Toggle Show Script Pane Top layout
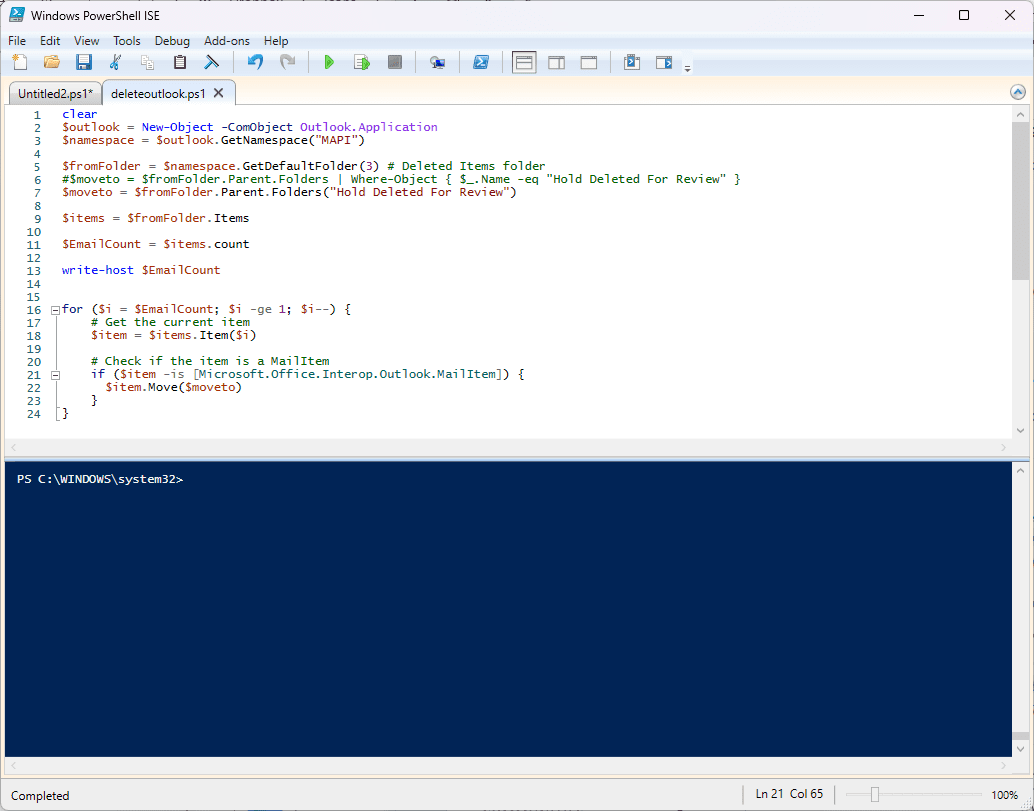 pos(524,62)
